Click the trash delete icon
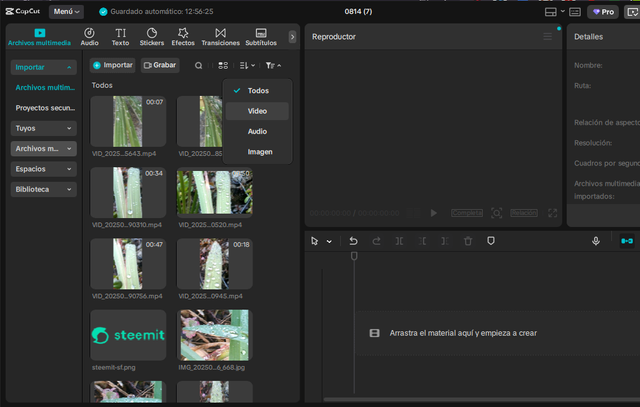This screenshot has width=640, height=407. [x=468, y=241]
